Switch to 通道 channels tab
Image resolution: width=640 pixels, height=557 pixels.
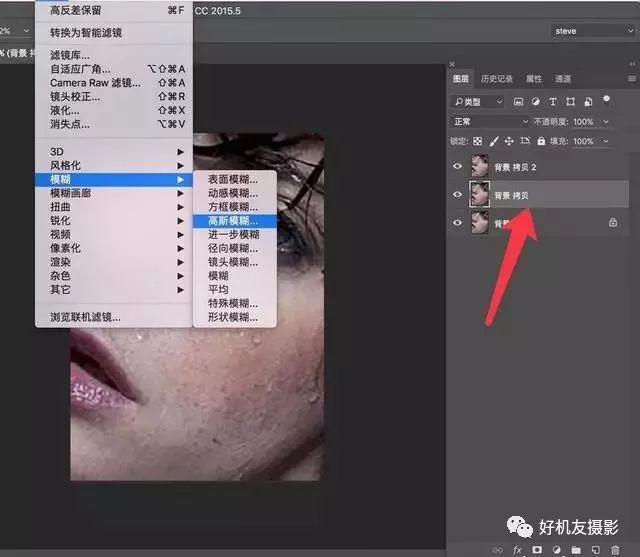tap(562, 78)
